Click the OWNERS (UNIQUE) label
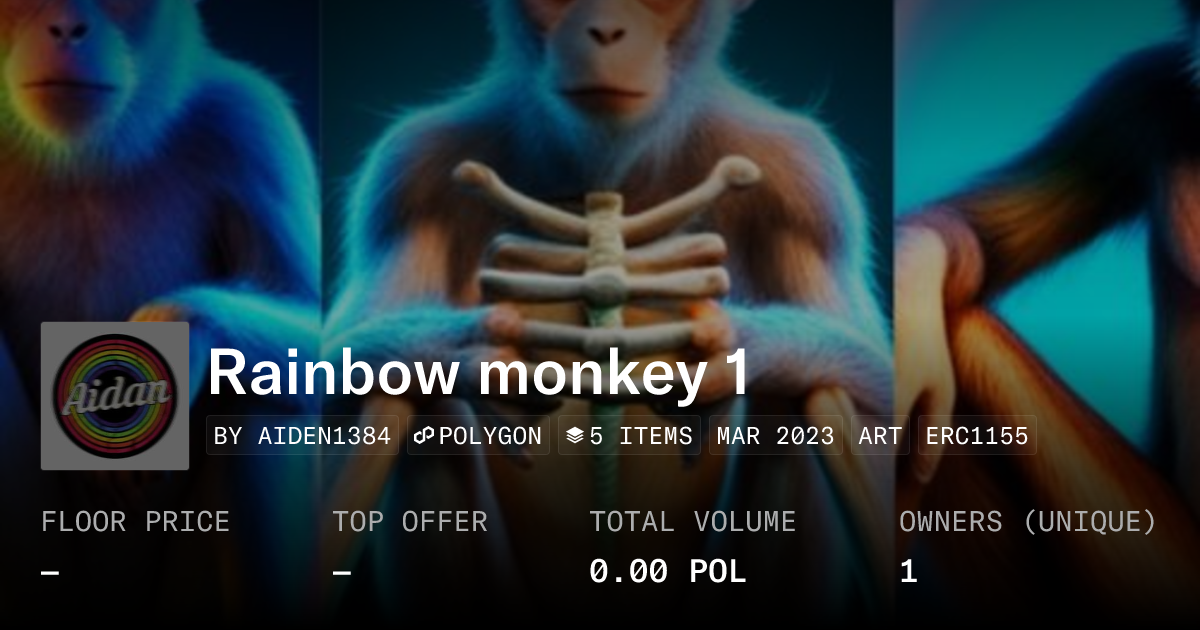 (x=1028, y=522)
